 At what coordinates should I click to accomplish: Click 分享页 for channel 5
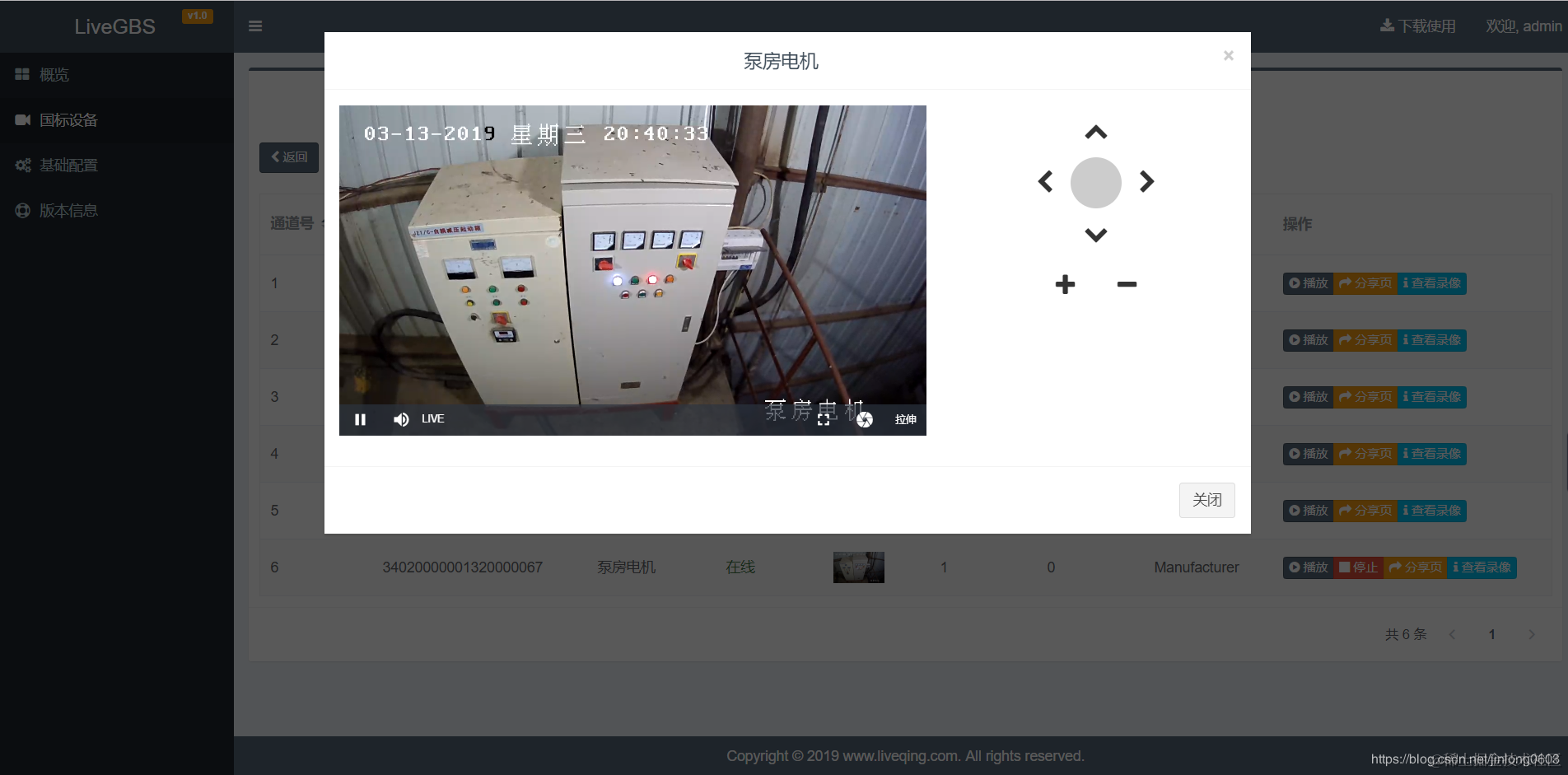coord(1365,511)
